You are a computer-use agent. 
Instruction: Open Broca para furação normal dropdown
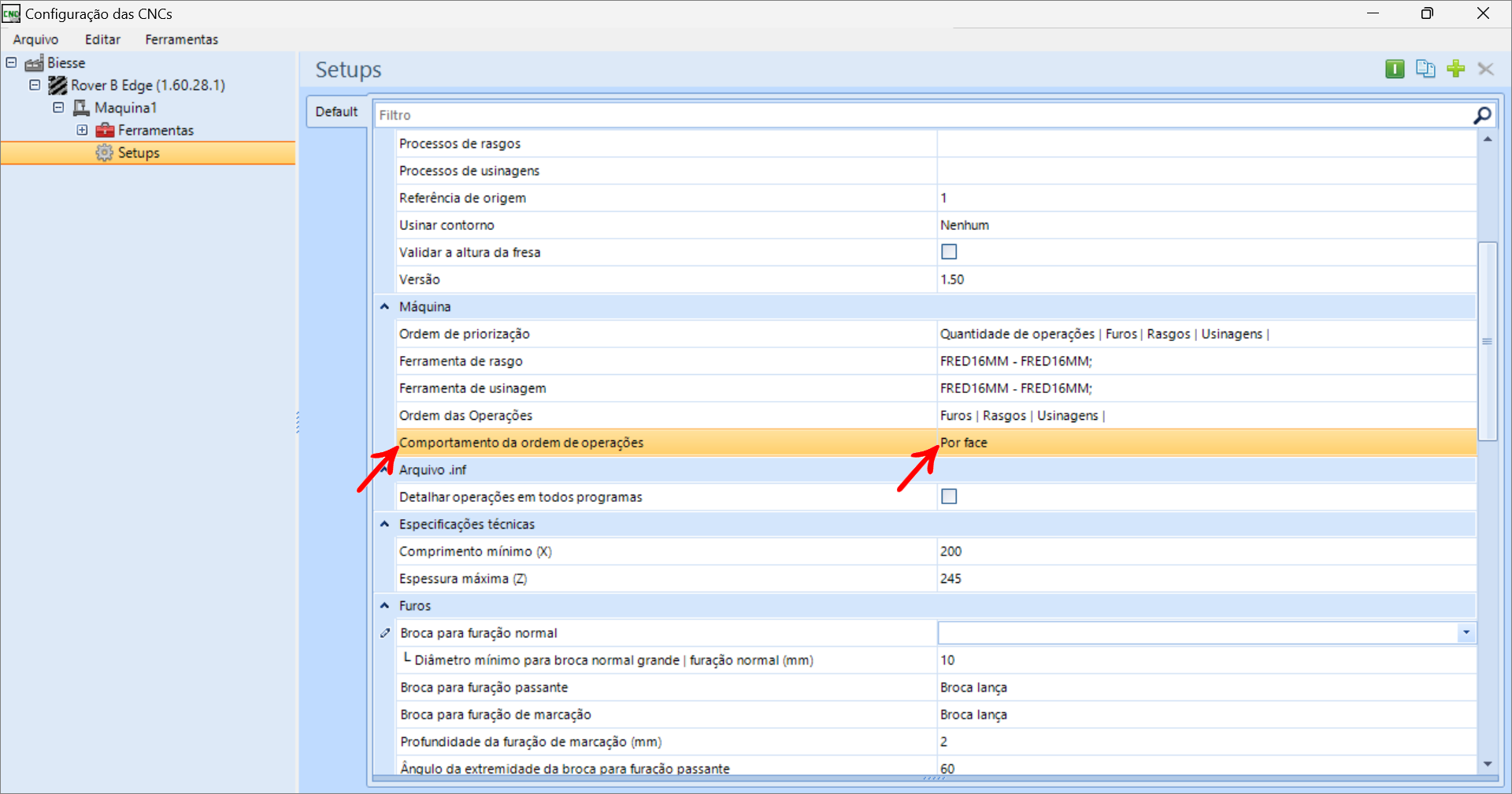[x=1466, y=633]
